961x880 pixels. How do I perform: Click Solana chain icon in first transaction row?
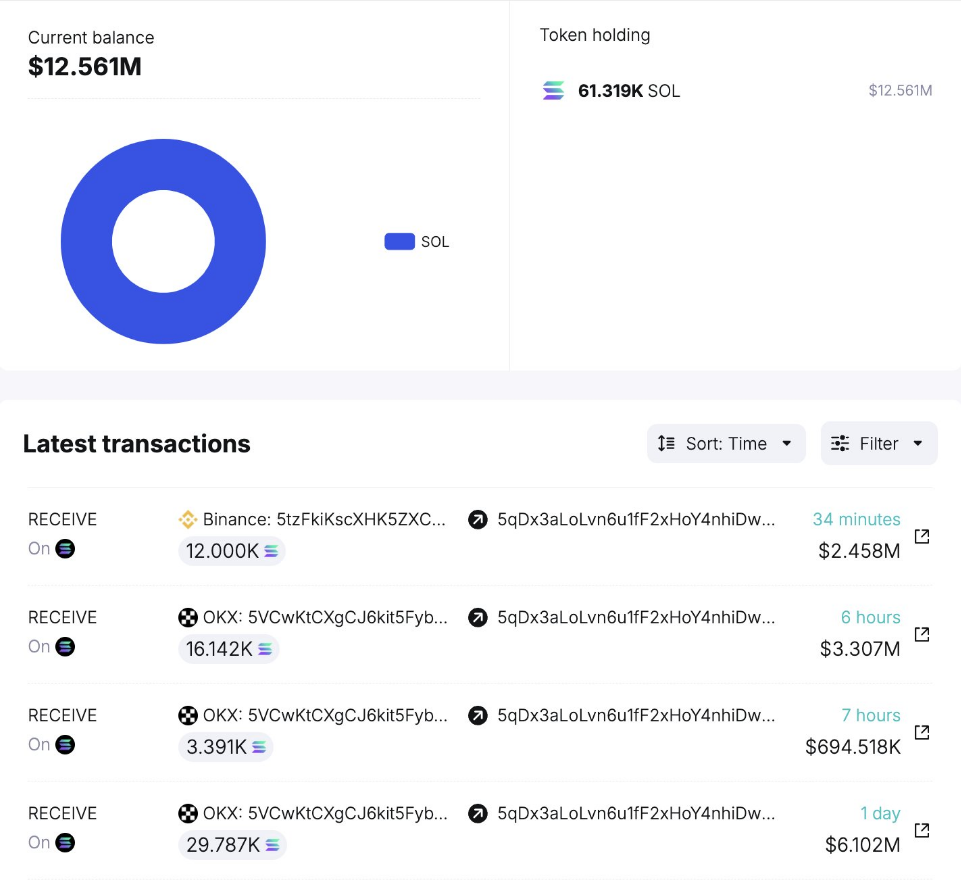[x=65, y=549]
